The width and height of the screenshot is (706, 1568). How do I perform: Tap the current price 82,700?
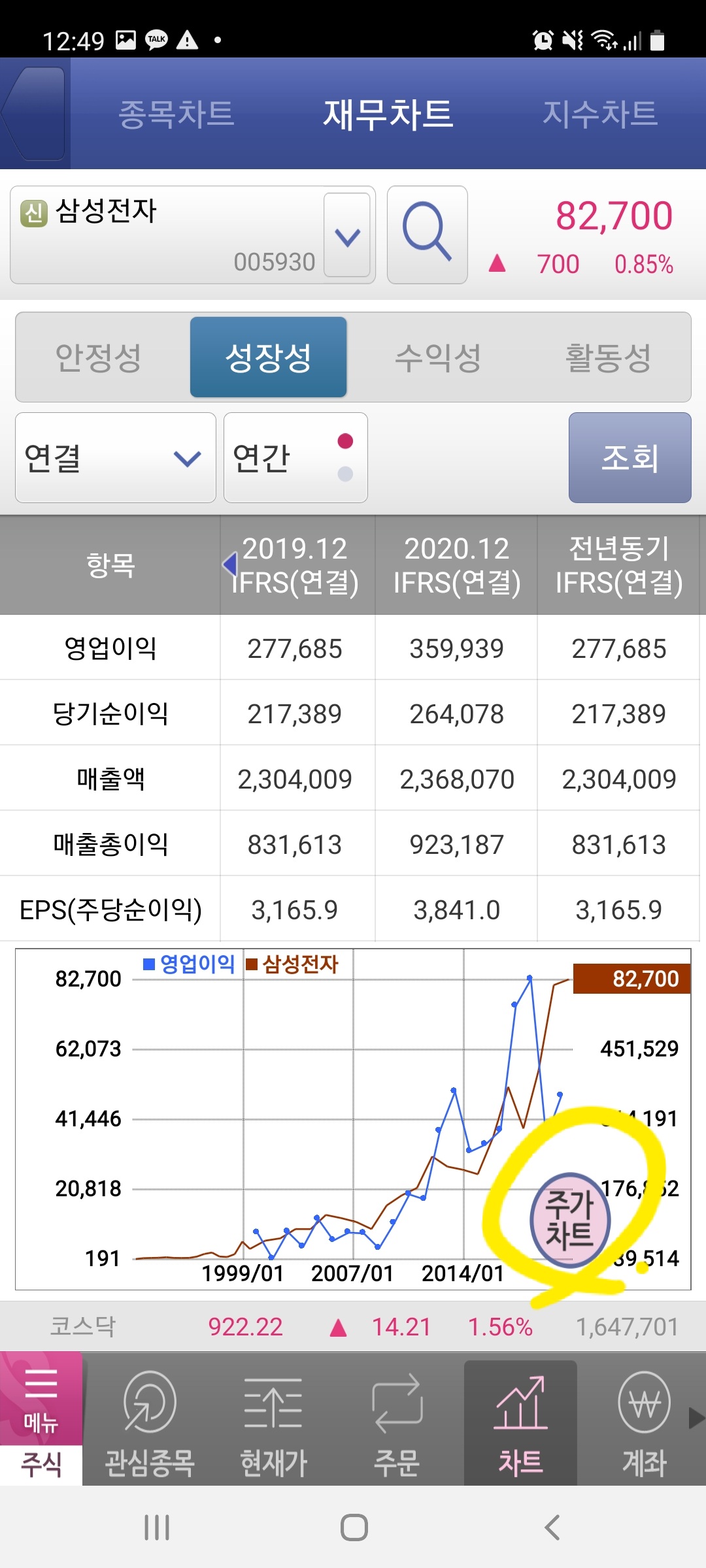[614, 216]
